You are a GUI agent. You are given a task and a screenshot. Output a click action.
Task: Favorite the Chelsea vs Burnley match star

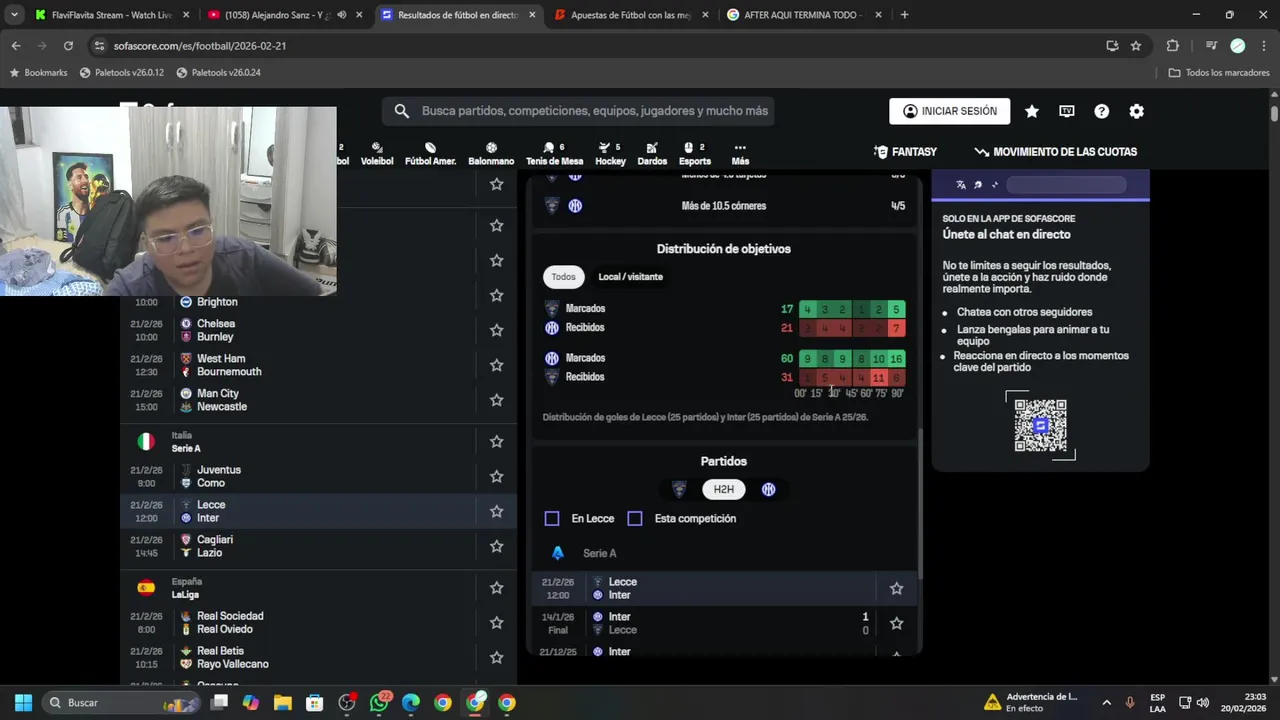(x=496, y=330)
